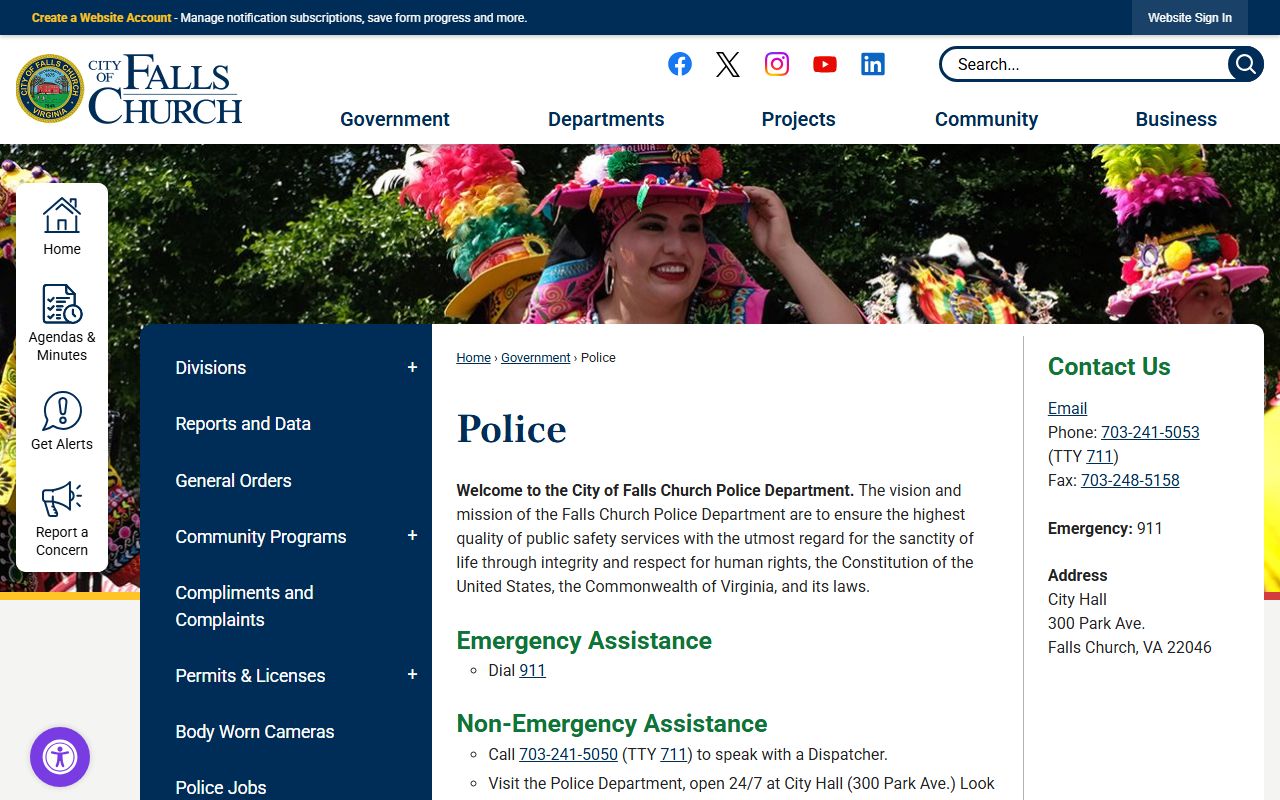Open the Government main menu

pos(395,119)
